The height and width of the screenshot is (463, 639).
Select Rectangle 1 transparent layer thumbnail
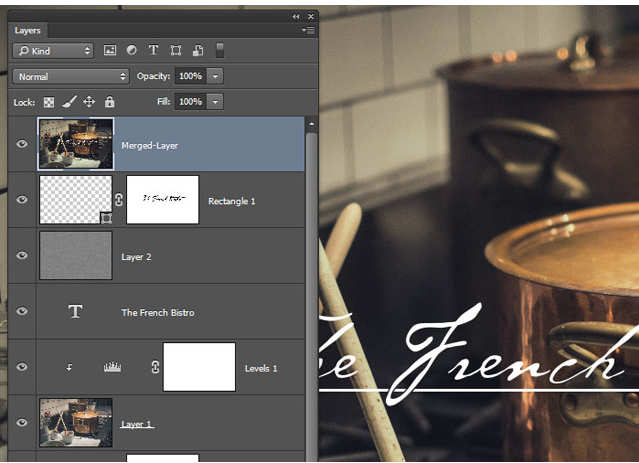[x=76, y=200]
